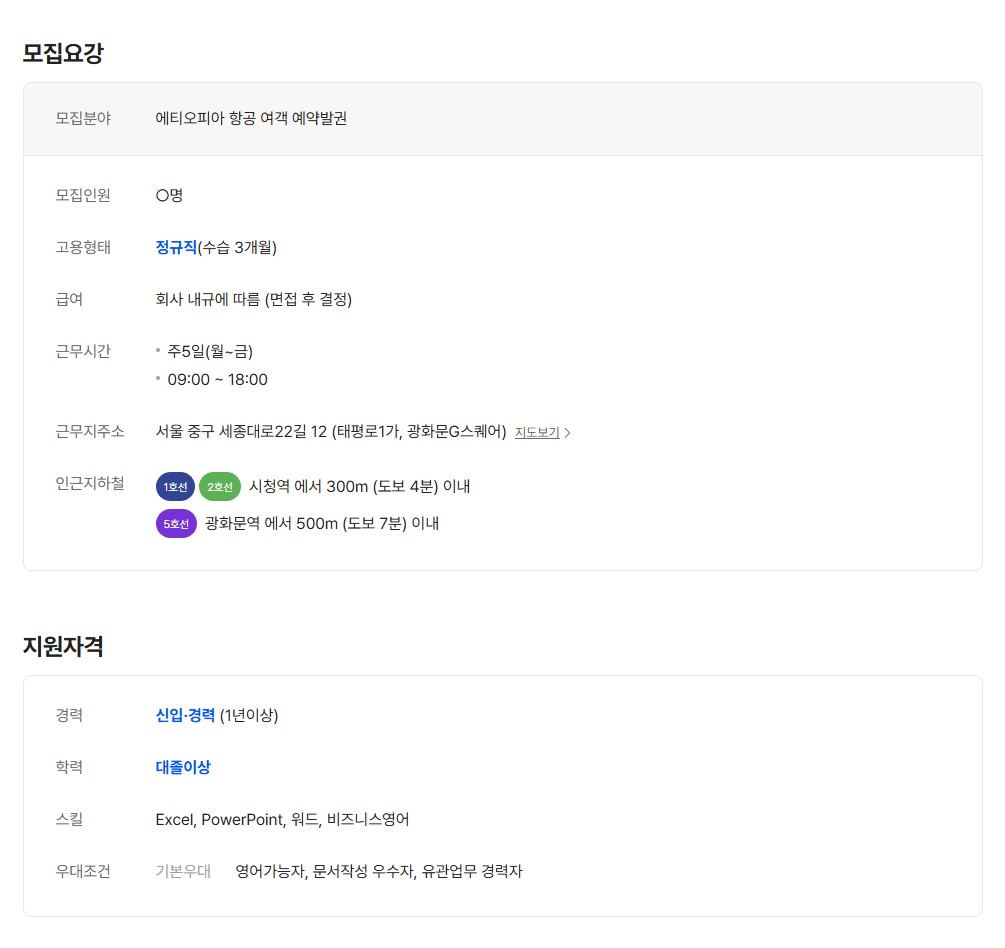This screenshot has width=1005, height=948.
Task: Click the 시청역 300m walking distance text
Action: click(x=359, y=487)
